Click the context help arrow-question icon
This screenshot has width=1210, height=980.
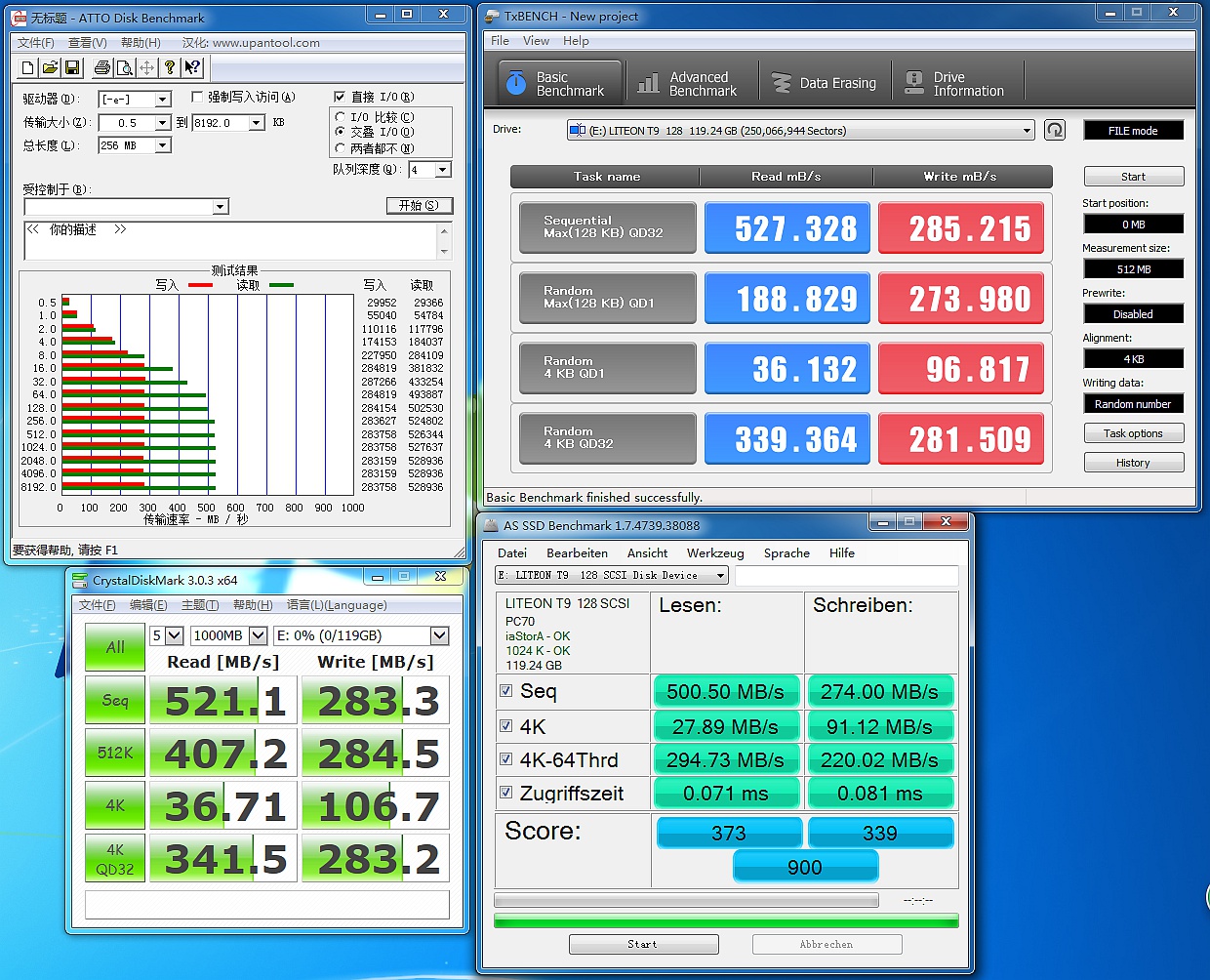pyautogui.click(x=192, y=67)
